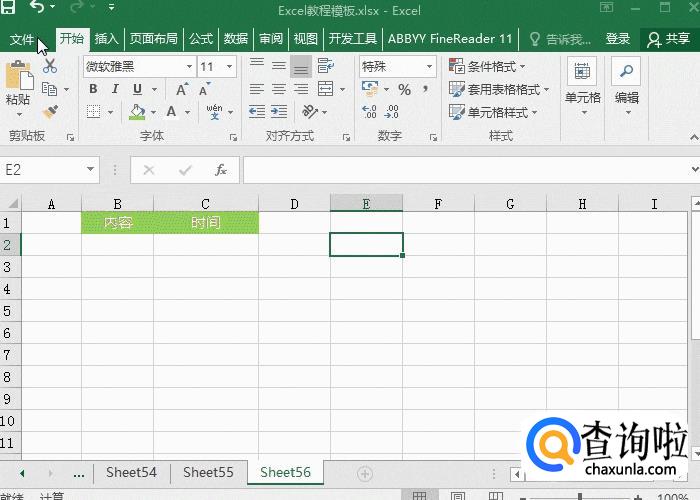Increase decimal places icon
The image size is (700, 500).
pos(369,112)
